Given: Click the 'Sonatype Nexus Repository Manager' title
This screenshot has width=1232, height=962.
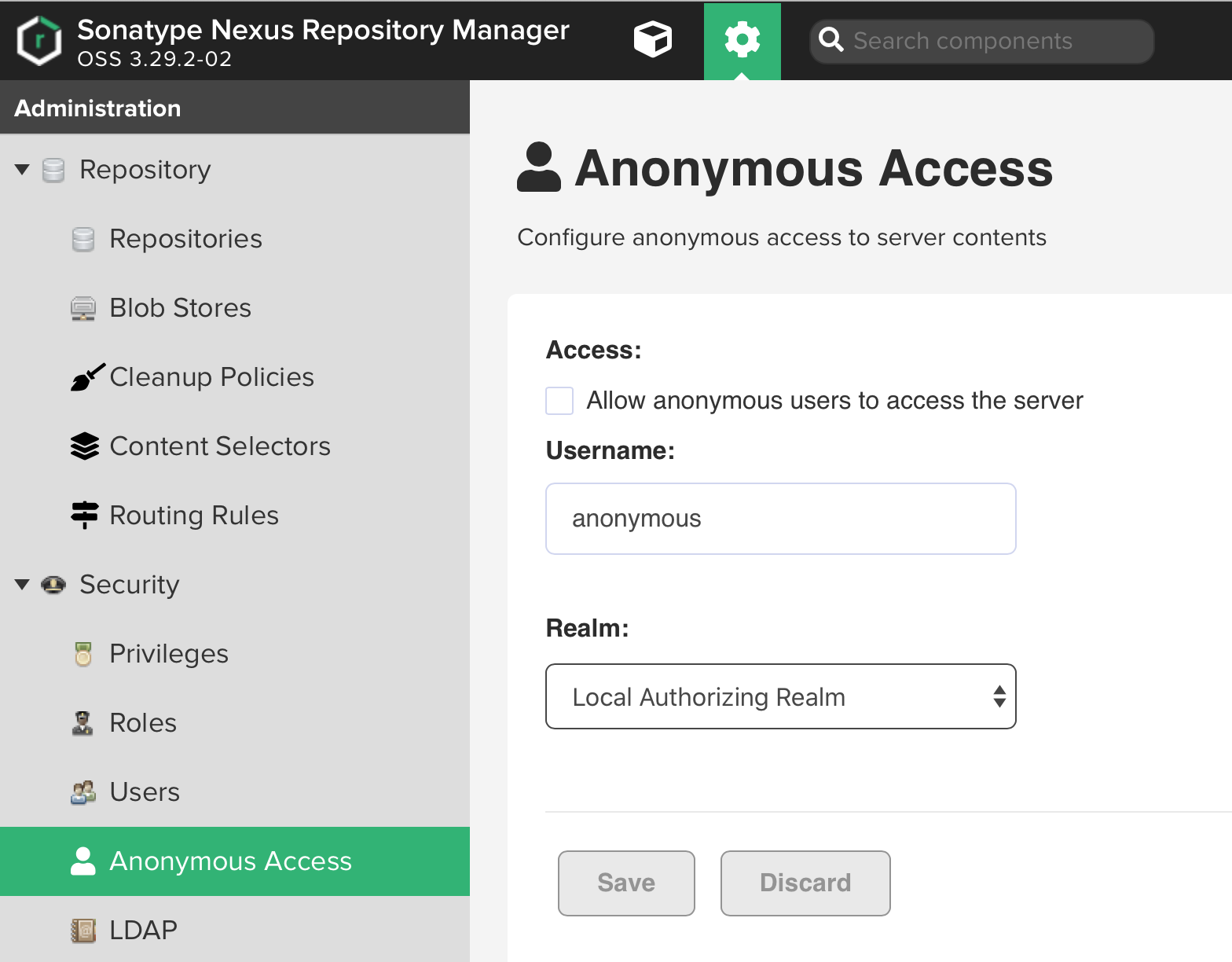Looking at the screenshot, I should point(323,30).
